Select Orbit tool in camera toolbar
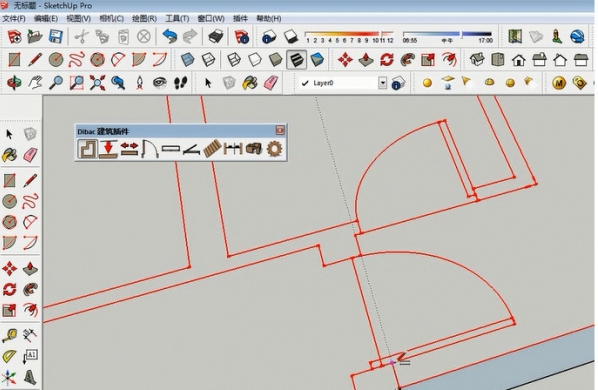 [14, 83]
